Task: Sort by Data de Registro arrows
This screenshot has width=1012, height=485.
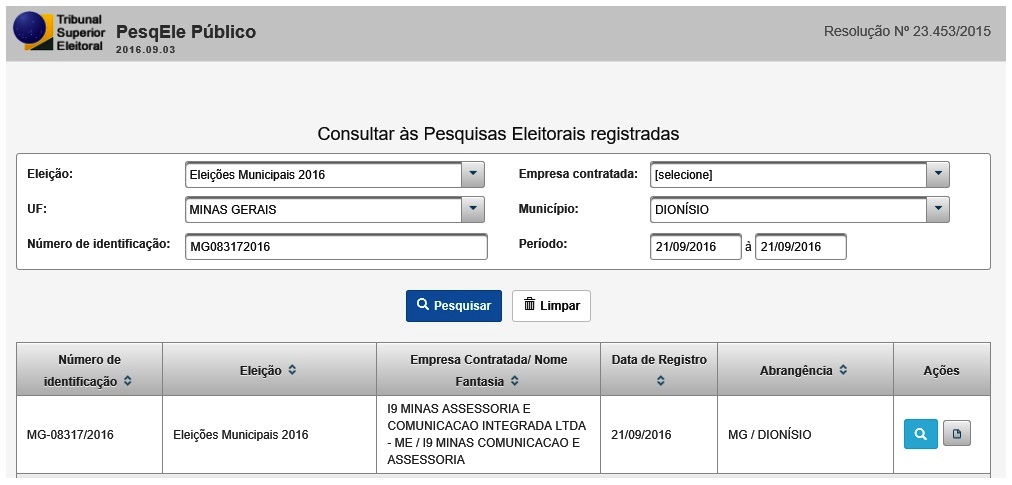Action: [660, 382]
